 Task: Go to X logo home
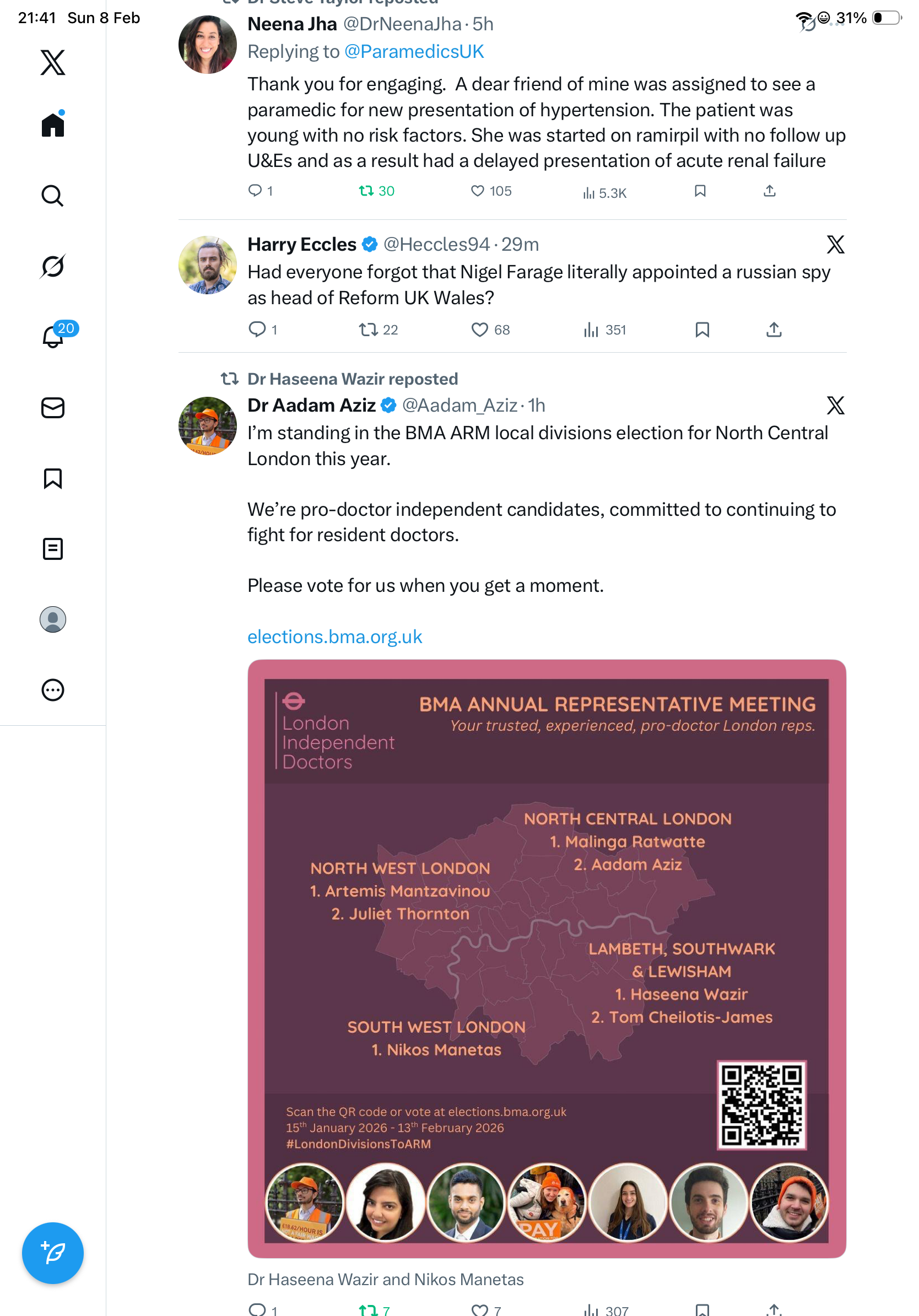click(53, 62)
